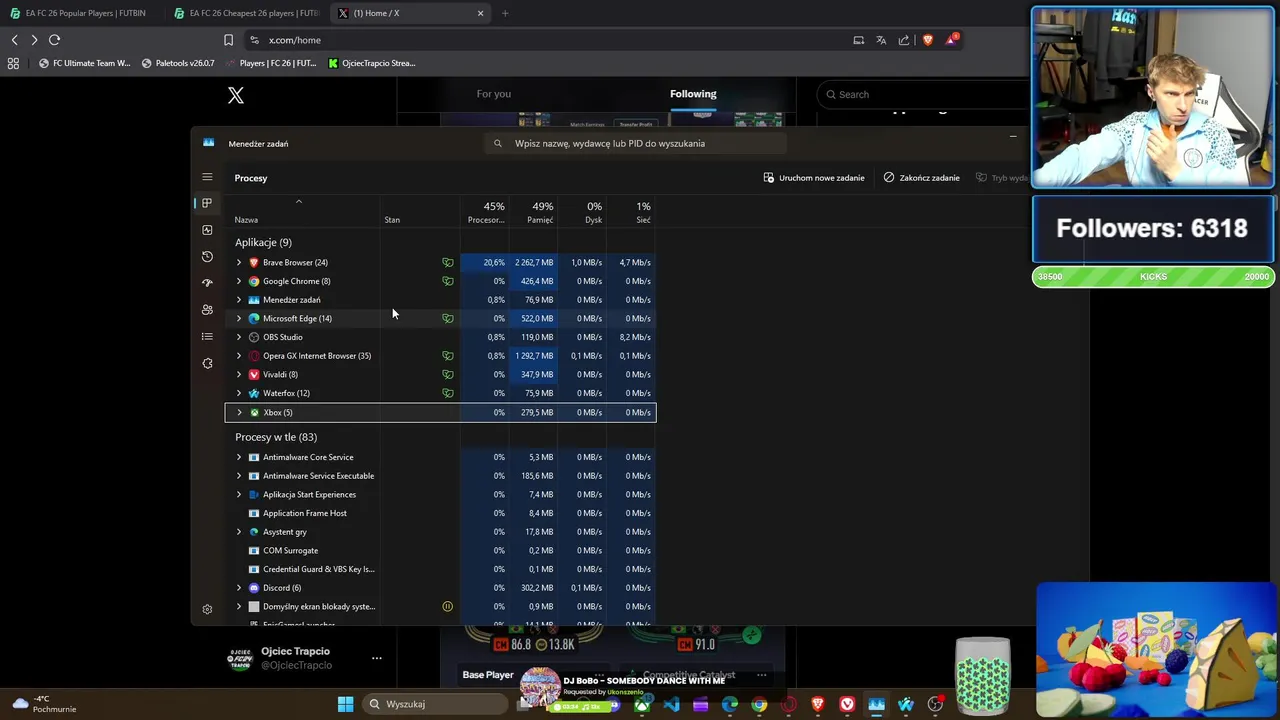Open the Ojciec Trapcio account options menu
The height and width of the screenshot is (720, 1280).
tap(377, 658)
